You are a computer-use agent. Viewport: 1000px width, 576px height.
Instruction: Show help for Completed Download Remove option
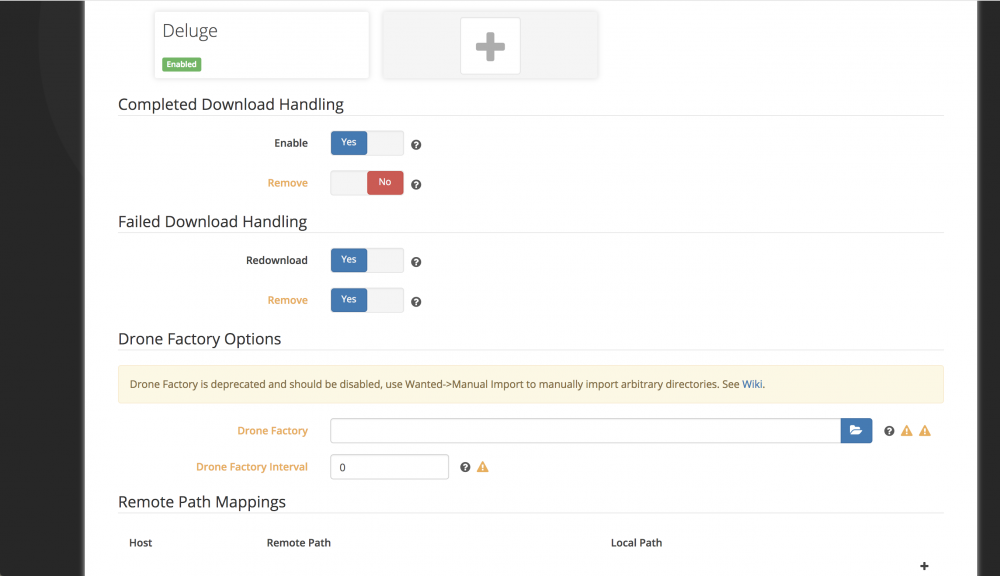click(416, 184)
